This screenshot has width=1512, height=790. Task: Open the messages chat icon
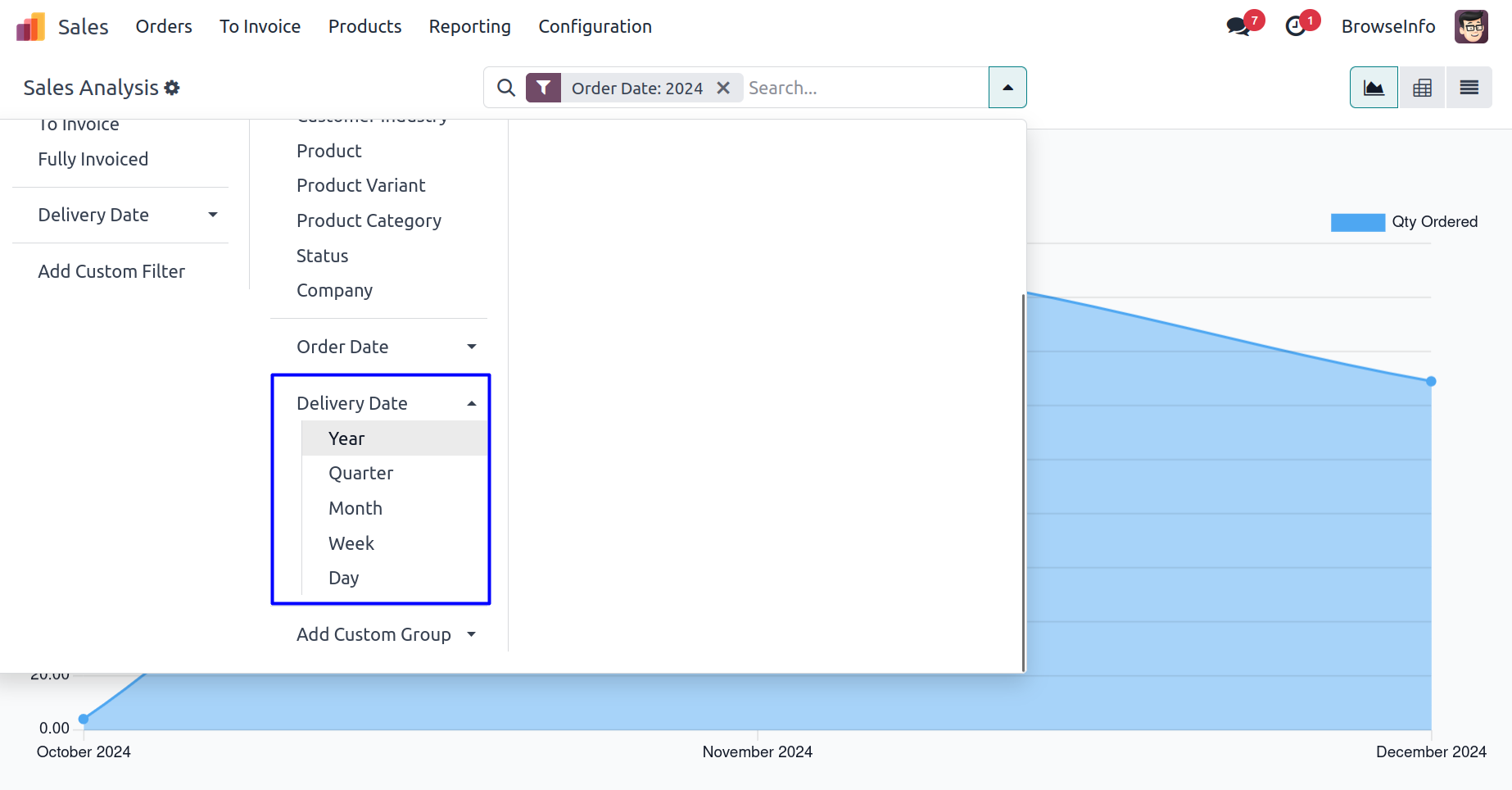click(x=1238, y=26)
